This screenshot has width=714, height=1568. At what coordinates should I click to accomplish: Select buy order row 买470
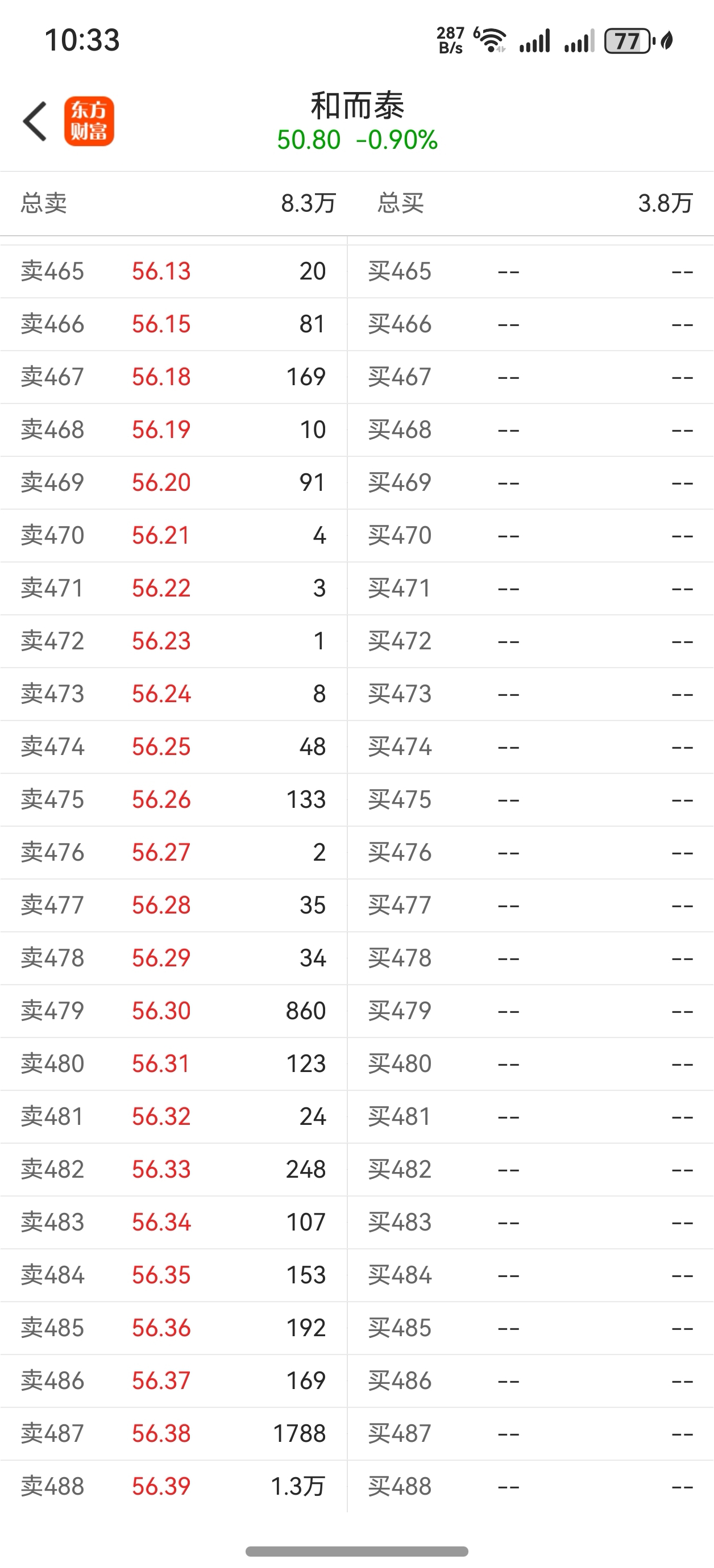coord(530,536)
